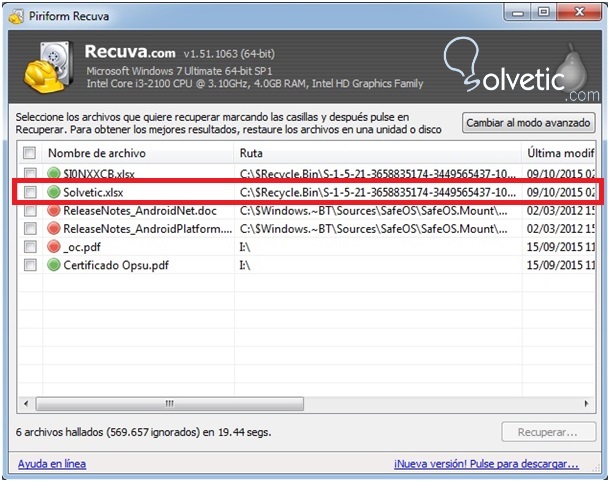Click the SafeOS path of ReleaseNotes_AndroidNet.doc

coord(373,211)
